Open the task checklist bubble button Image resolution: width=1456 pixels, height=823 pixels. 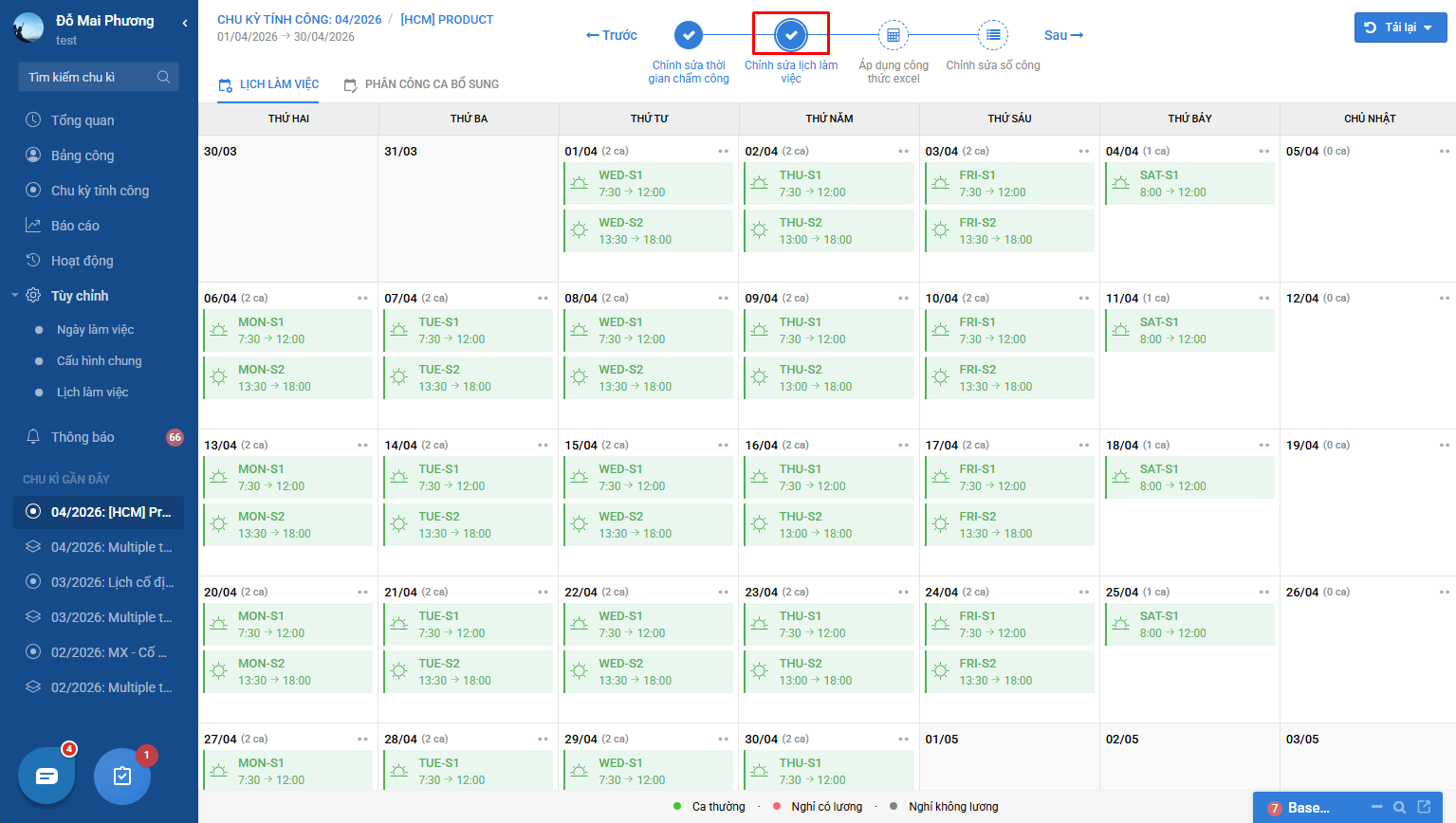[122, 776]
